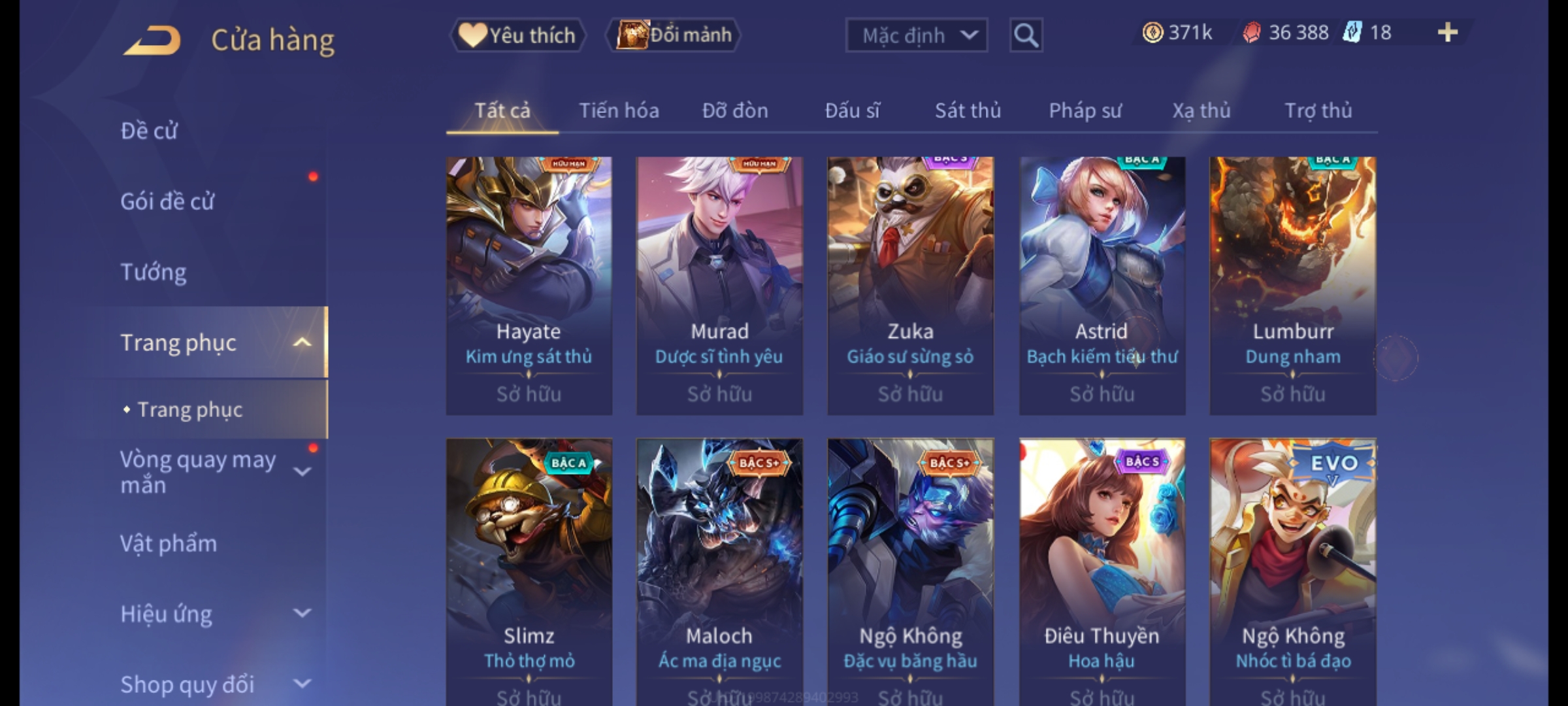Click the red ruby currency icon
The width and height of the screenshot is (1568, 706).
point(1251,33)
